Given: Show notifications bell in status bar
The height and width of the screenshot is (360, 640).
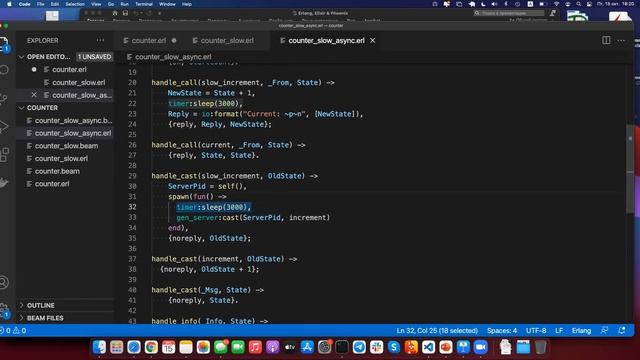Looking at the screenshot, I should point(622,330).
